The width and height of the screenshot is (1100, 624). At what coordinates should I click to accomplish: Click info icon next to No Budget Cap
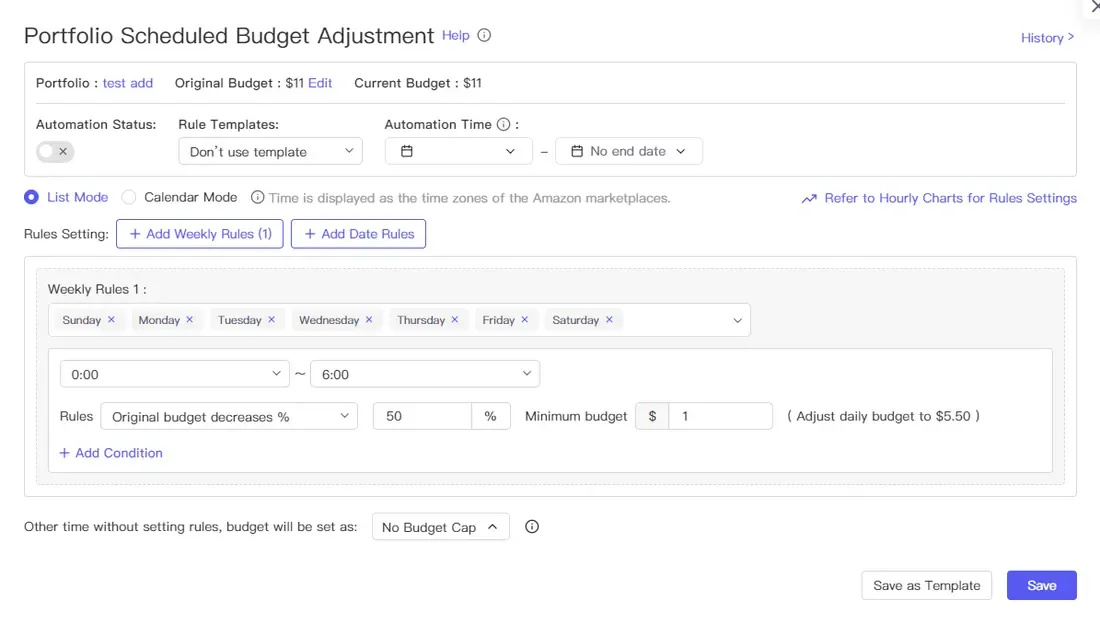tap(532, 526)
